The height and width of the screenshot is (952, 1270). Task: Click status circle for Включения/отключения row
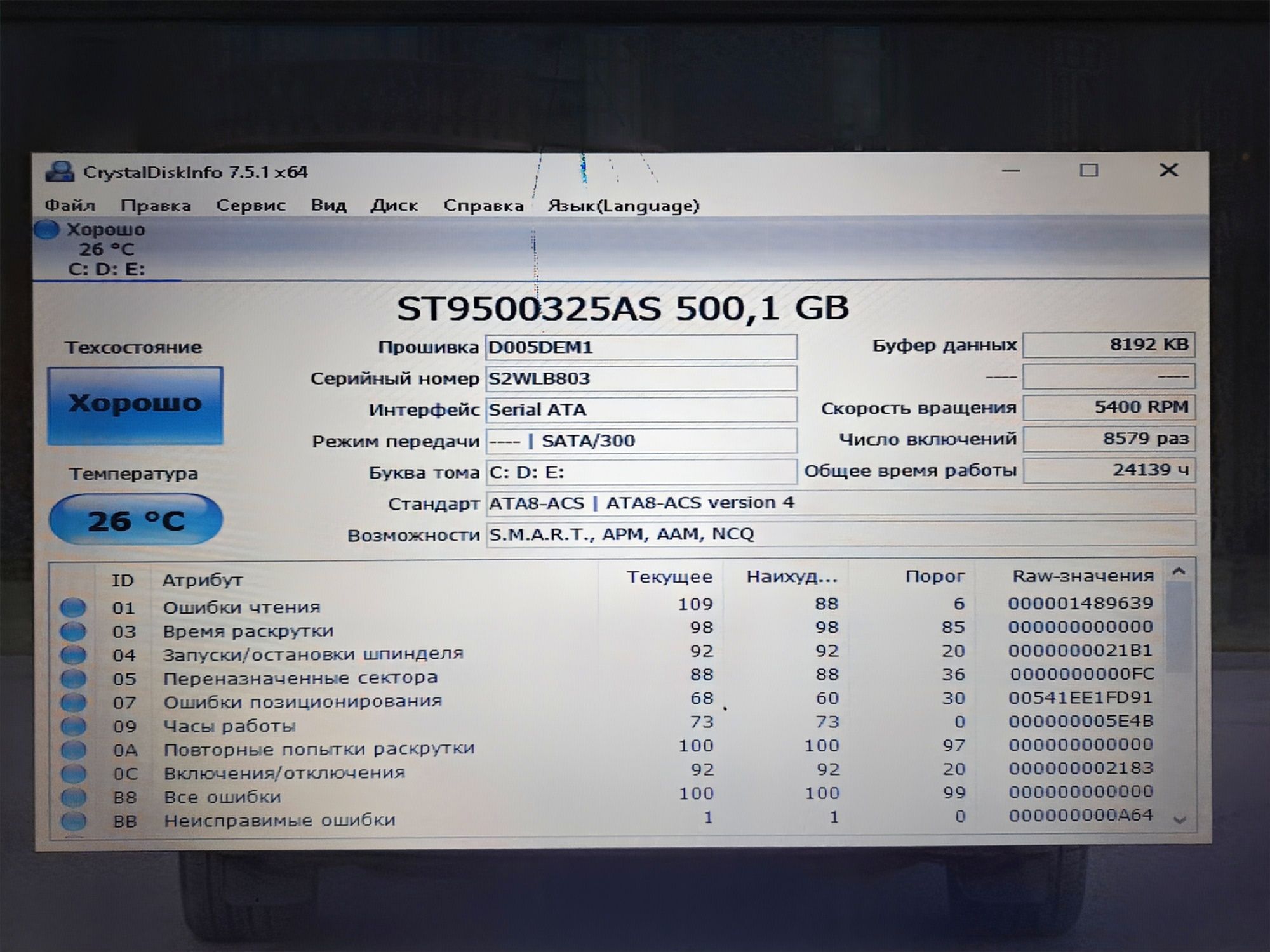point(73,773)
